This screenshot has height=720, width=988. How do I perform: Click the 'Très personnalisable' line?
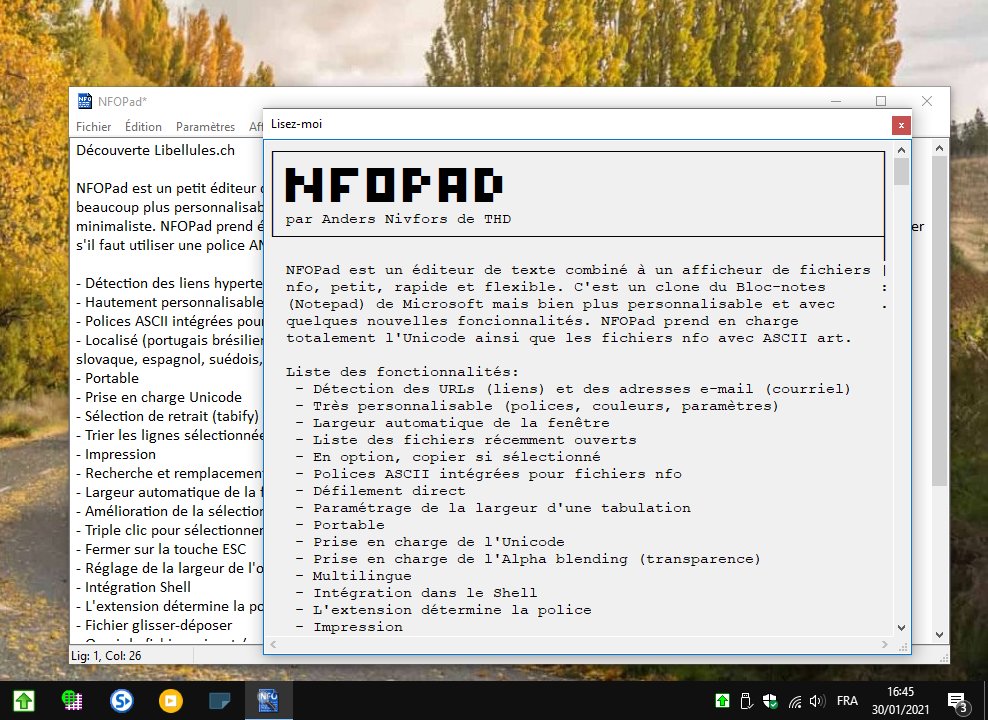click(546, 406)
